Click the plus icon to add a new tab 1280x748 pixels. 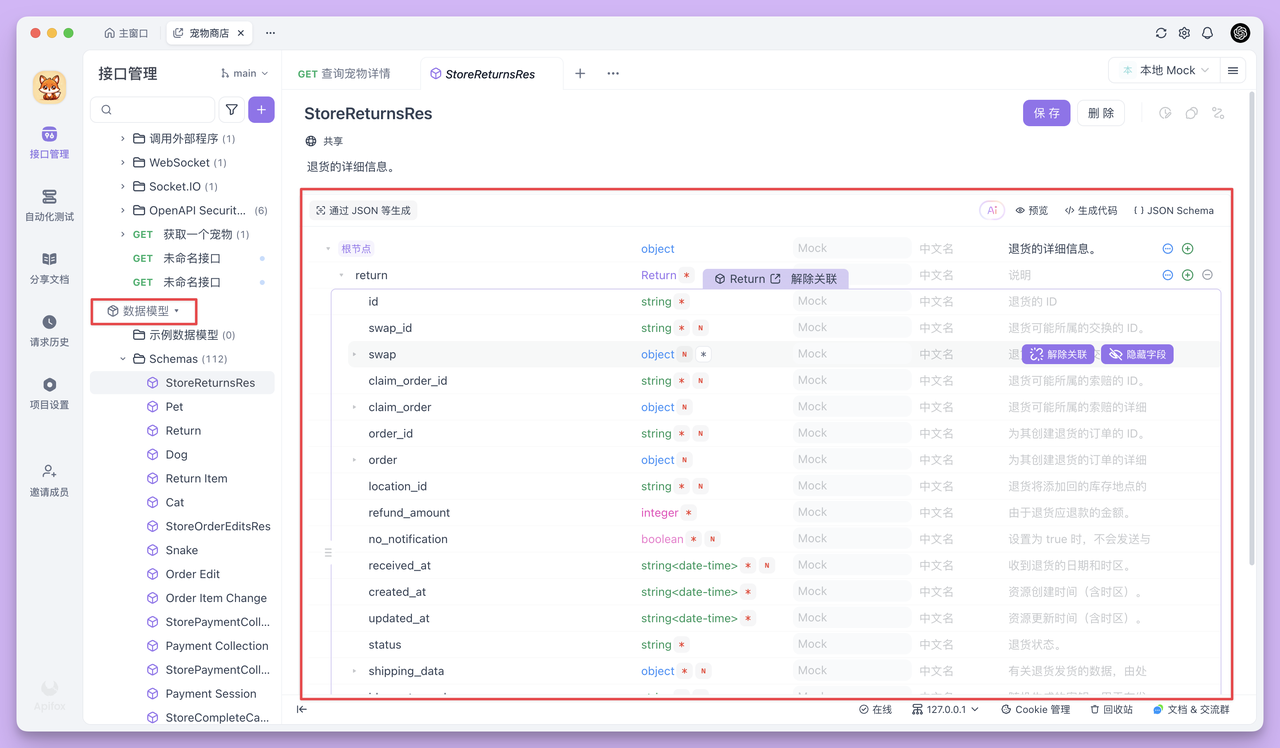click(580, 73)
